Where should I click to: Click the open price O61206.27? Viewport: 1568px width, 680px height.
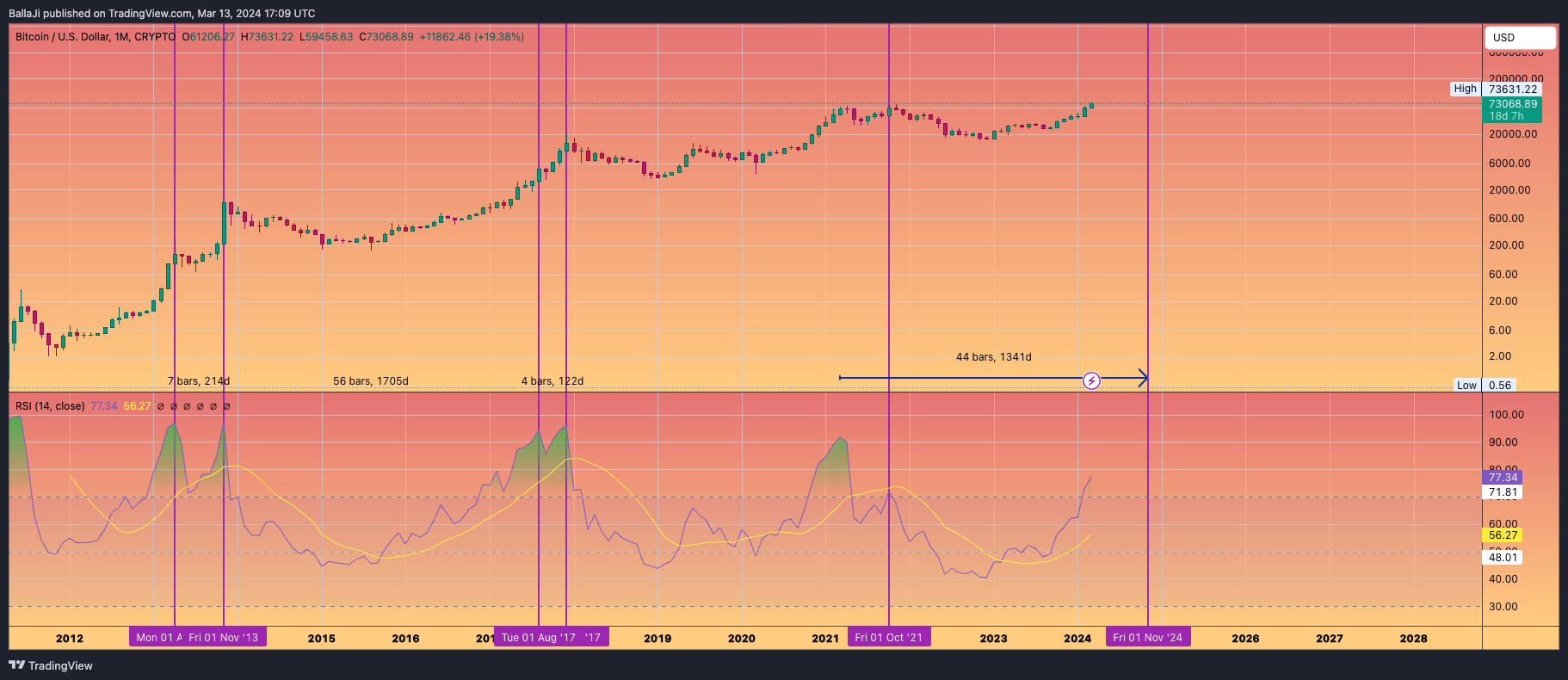208,37
